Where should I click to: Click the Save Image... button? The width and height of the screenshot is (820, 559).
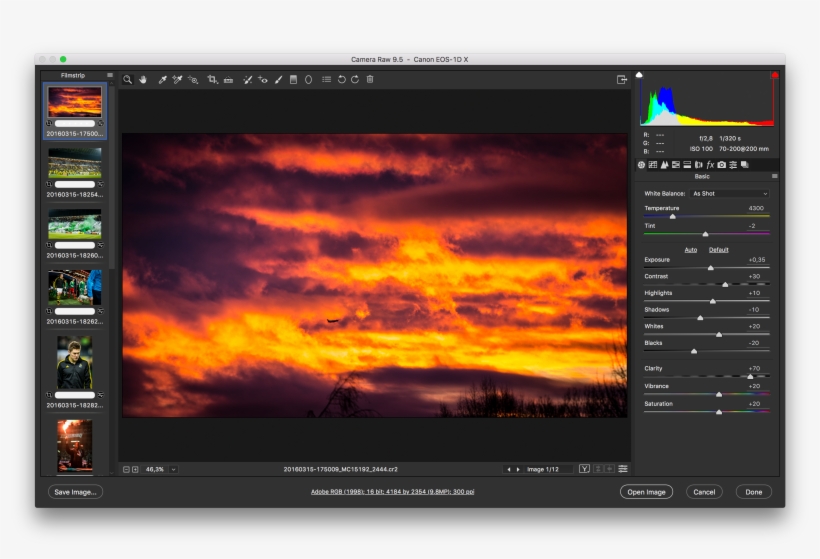[x=75, y=492]
